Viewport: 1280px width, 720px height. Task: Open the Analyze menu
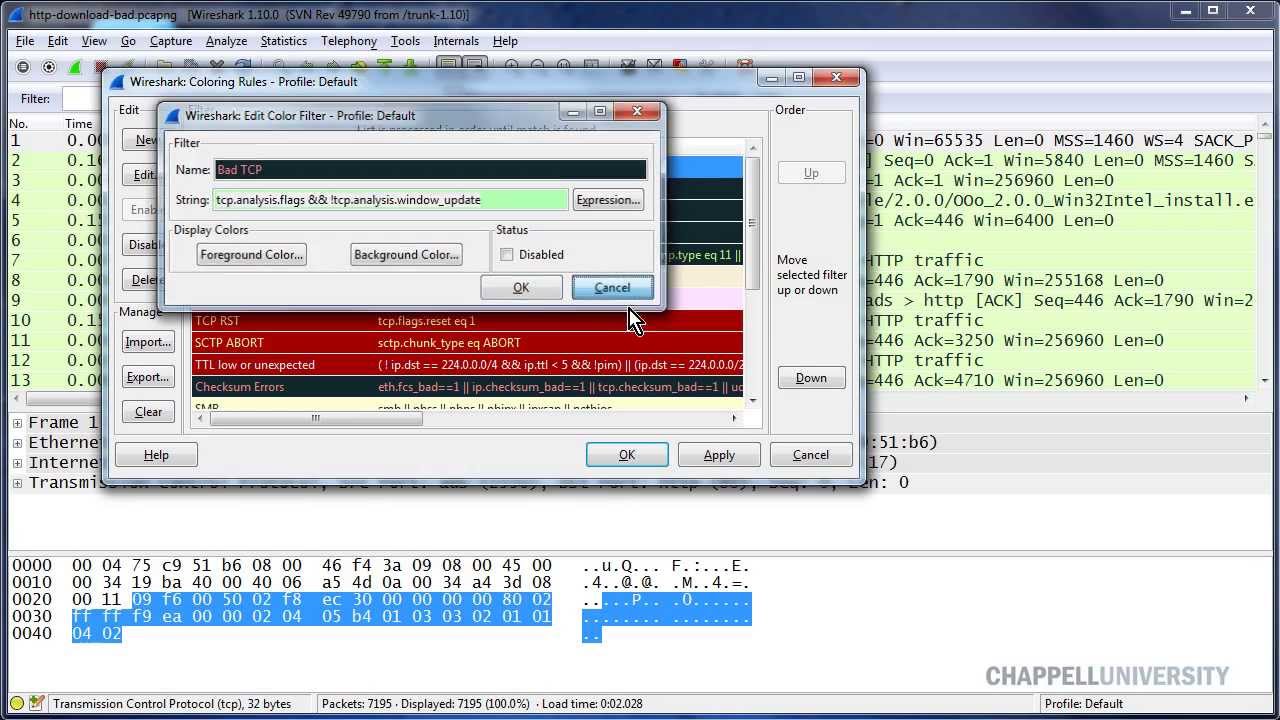[x=226, y=41]
